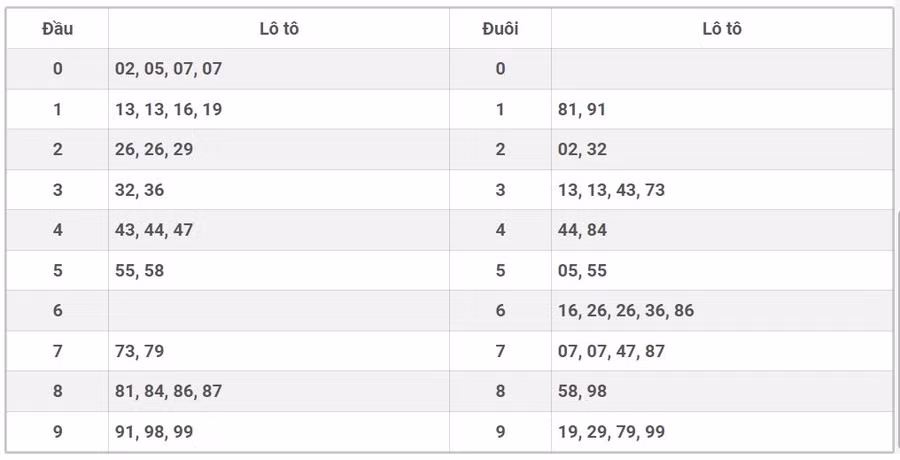Click the Lô tô header beside Đầu
Image resolution: width=900 pixels, height=460 pixels.
coord(278,29)
